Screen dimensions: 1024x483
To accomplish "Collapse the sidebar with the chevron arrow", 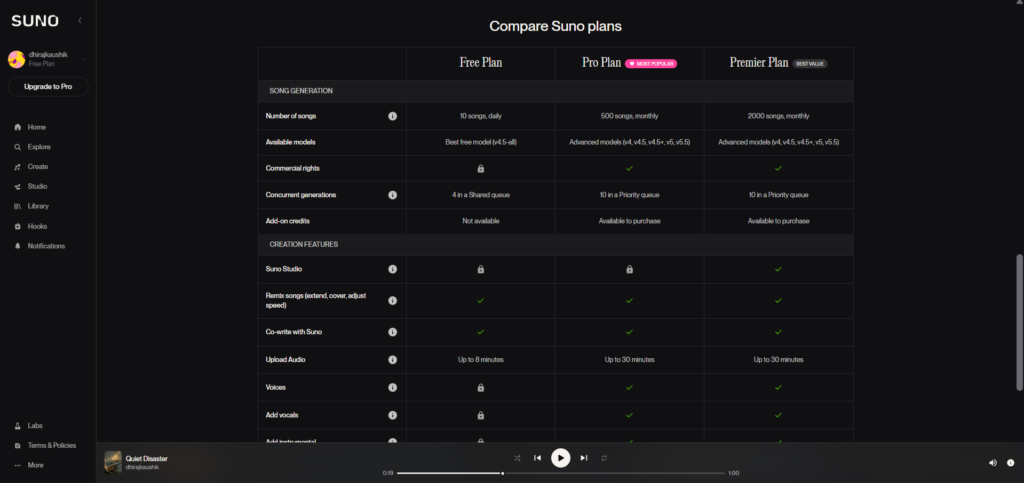I will (x=80, y=20).
